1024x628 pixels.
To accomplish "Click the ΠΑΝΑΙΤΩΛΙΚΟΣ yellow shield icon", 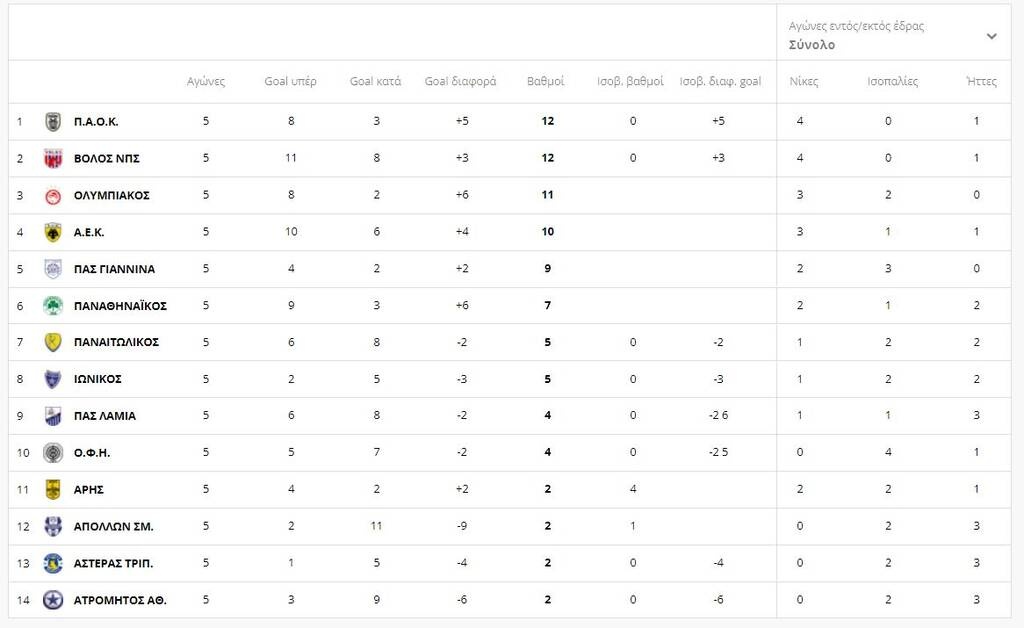I will click(53, 342).
